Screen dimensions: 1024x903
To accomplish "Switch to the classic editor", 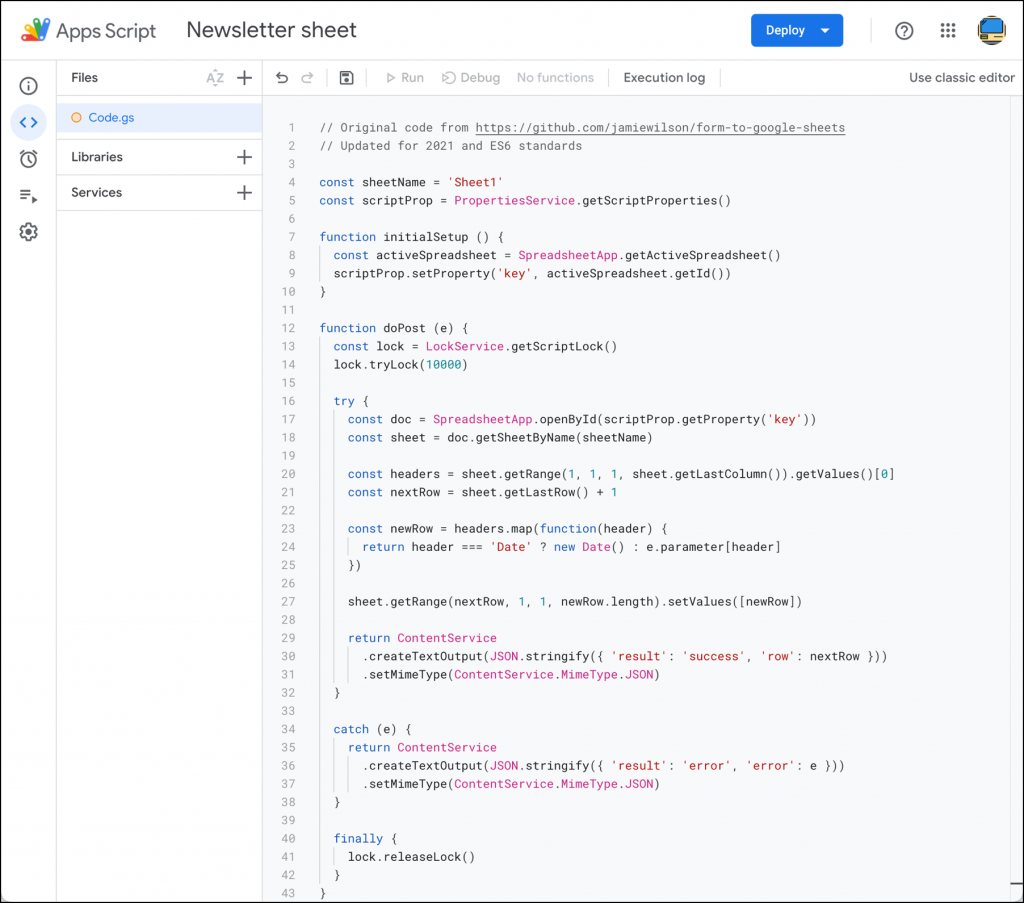I will coord(960,77).
